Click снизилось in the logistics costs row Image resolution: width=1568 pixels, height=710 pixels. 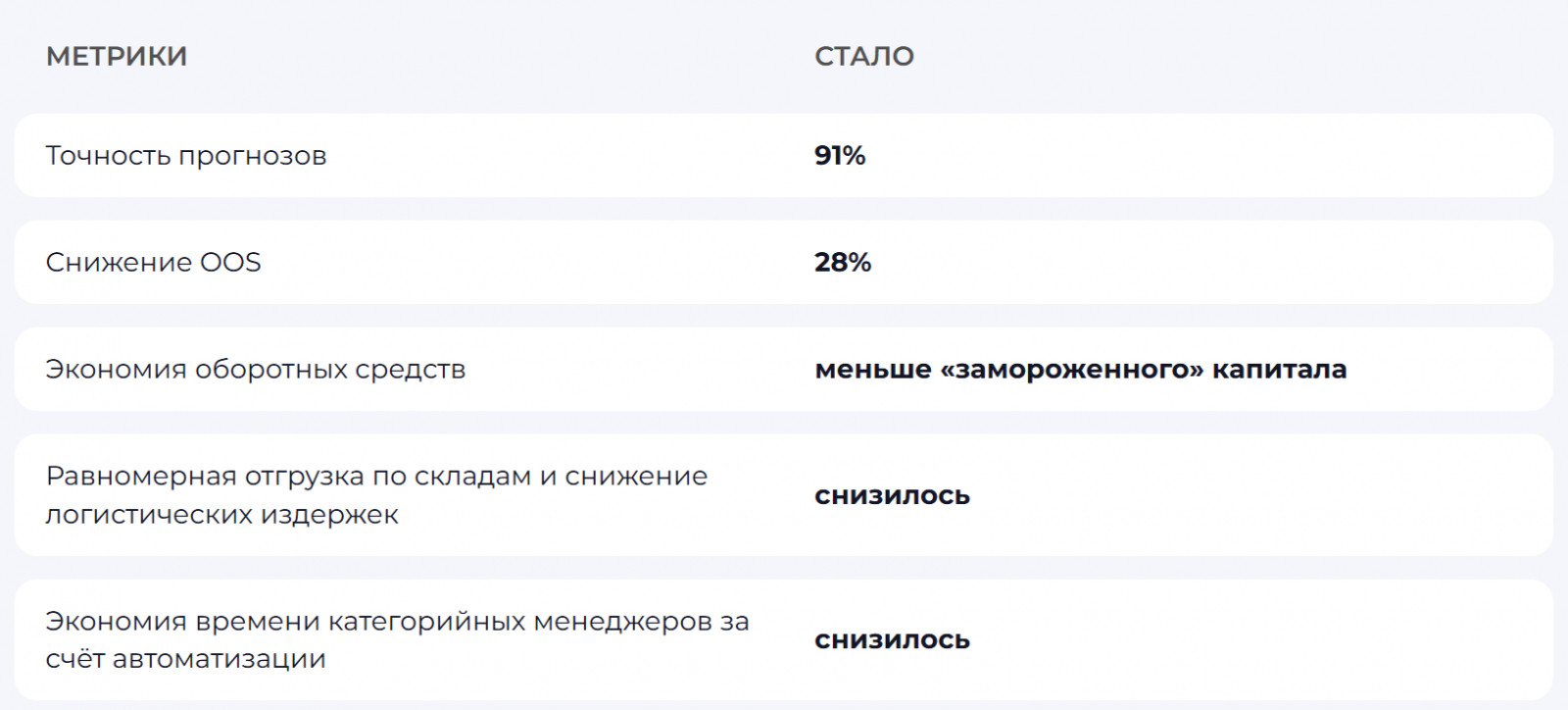pyautogui.click(x=892, y=496)
